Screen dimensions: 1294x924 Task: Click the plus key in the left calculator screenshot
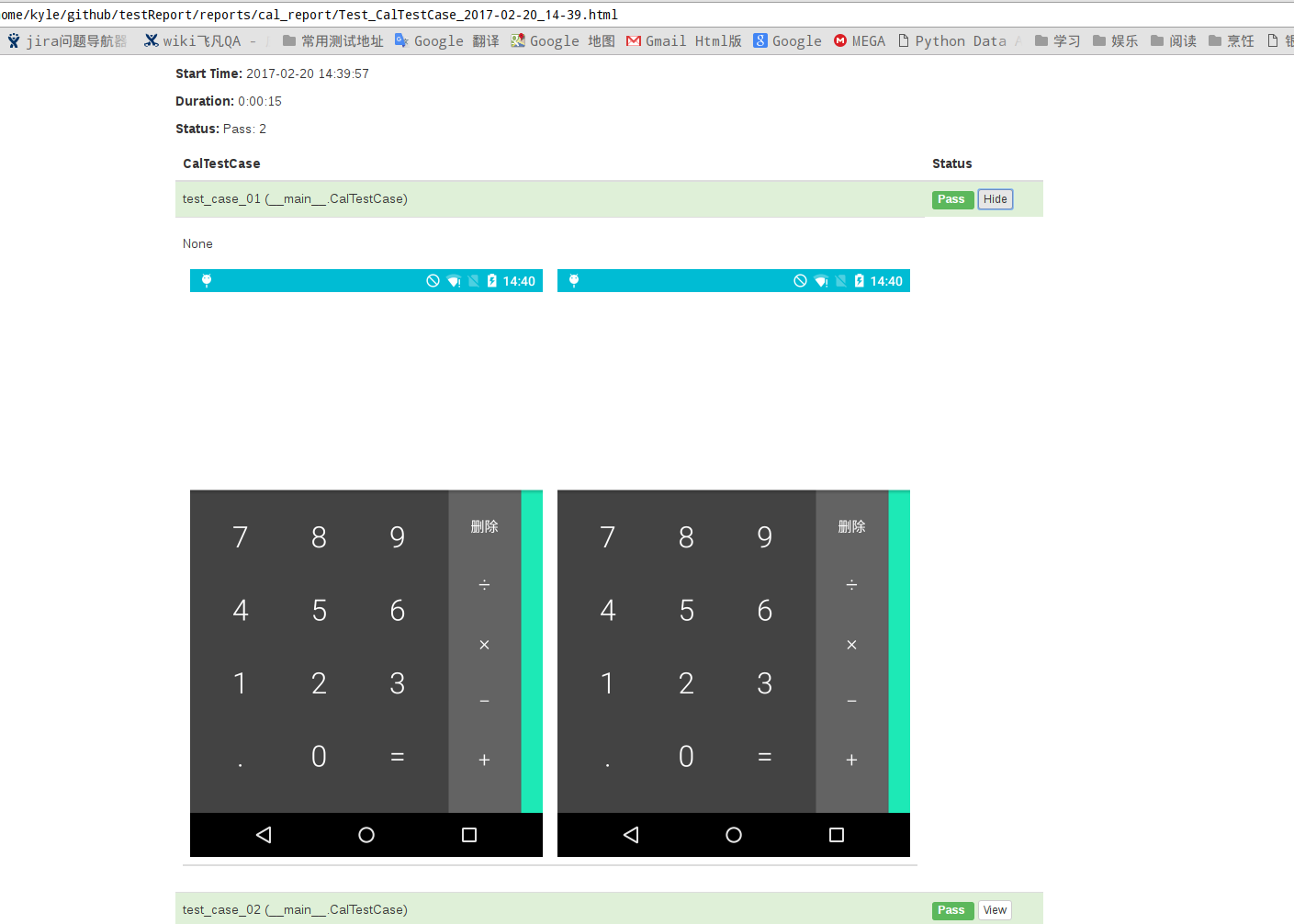coord(484,760)
